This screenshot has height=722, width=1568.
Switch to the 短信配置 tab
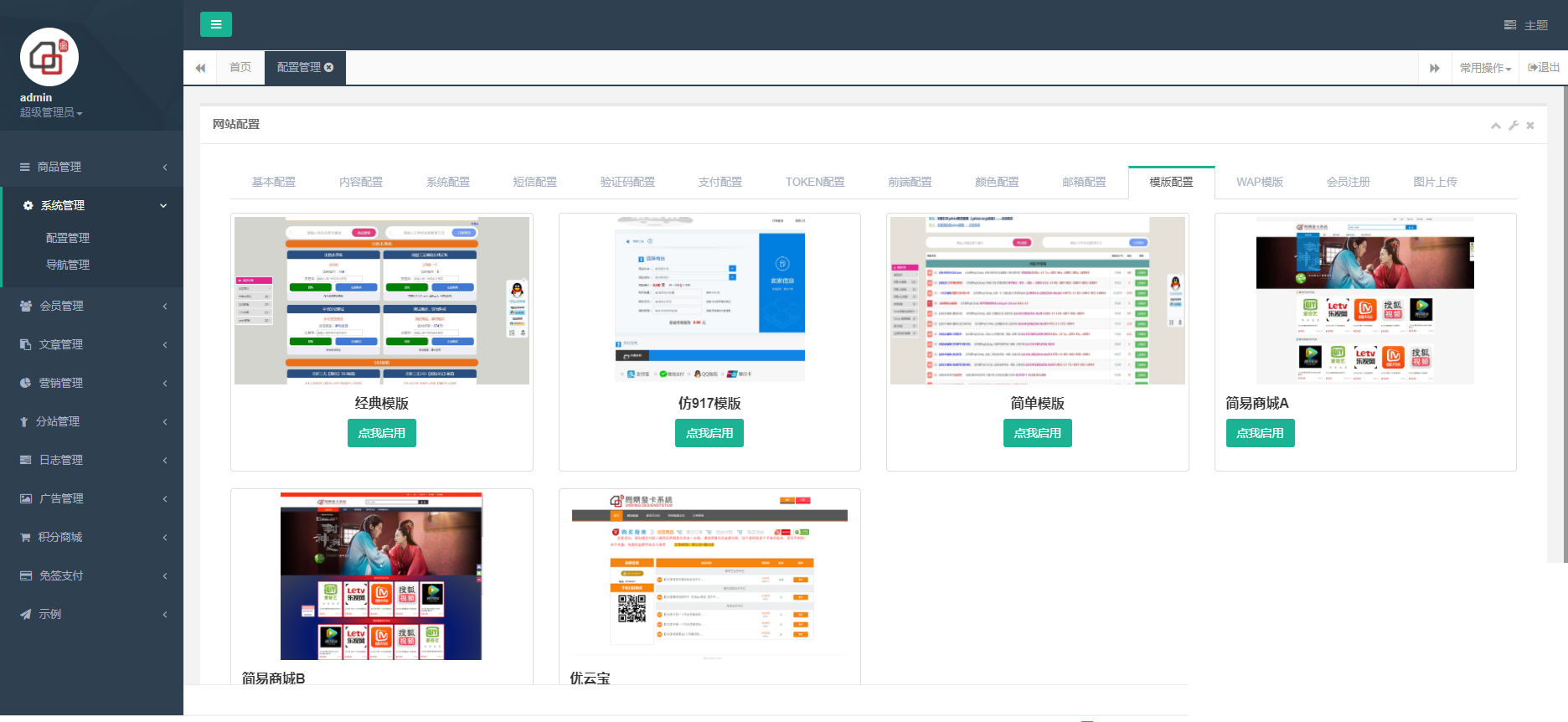(535, 182)
